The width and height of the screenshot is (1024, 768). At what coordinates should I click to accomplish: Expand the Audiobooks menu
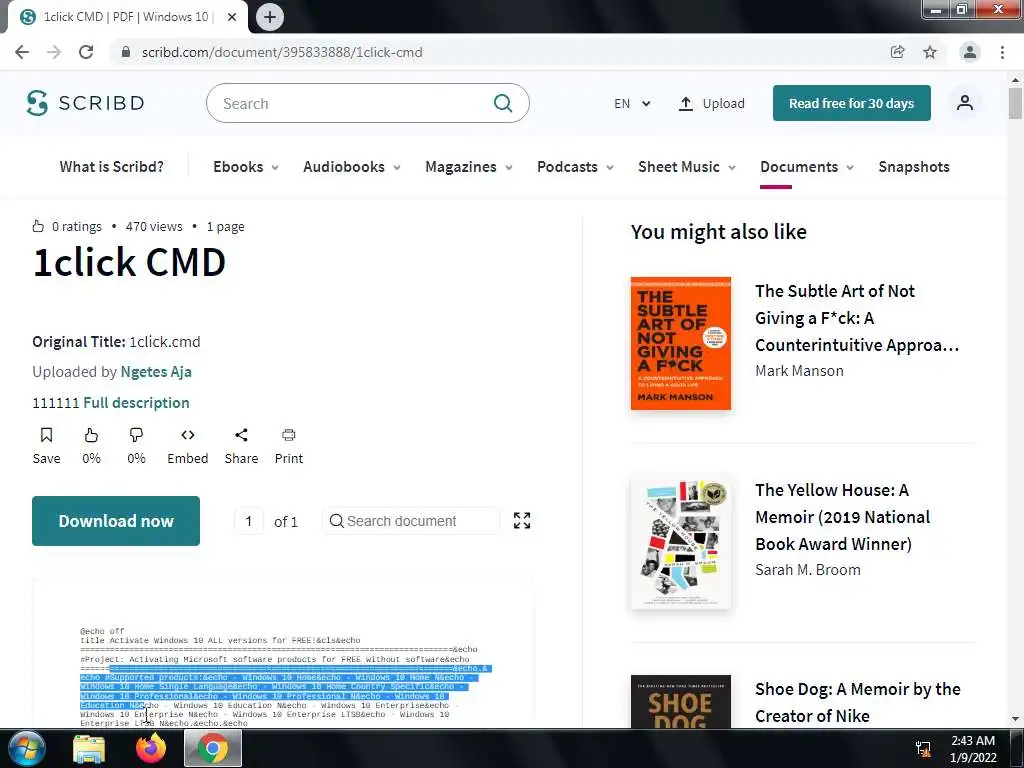tap(351, 167)
